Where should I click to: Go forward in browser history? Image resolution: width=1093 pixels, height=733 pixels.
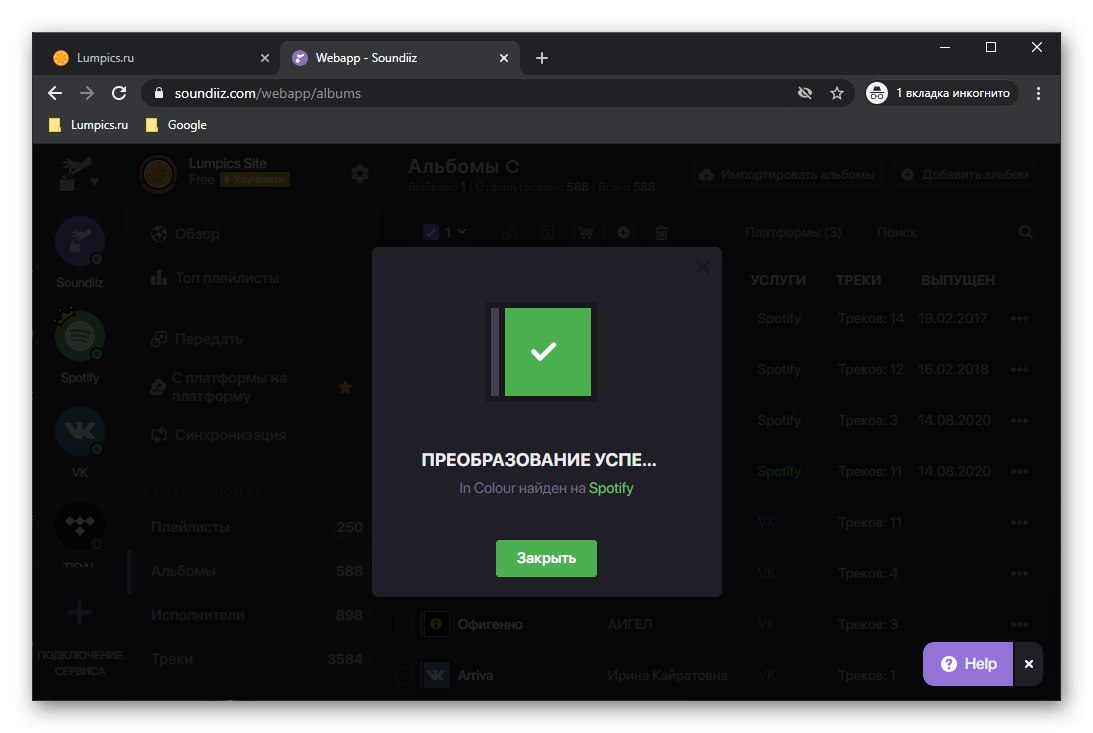coord(86,93)
